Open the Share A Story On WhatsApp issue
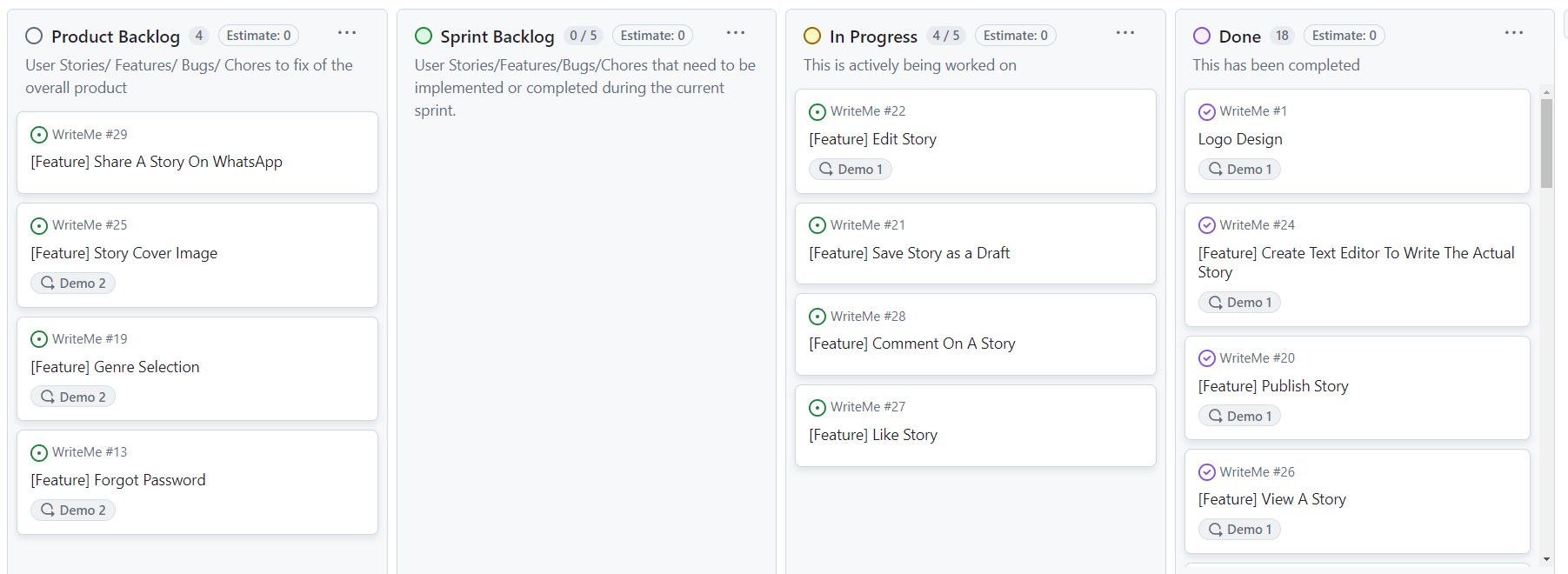 [x=157, y=162]
